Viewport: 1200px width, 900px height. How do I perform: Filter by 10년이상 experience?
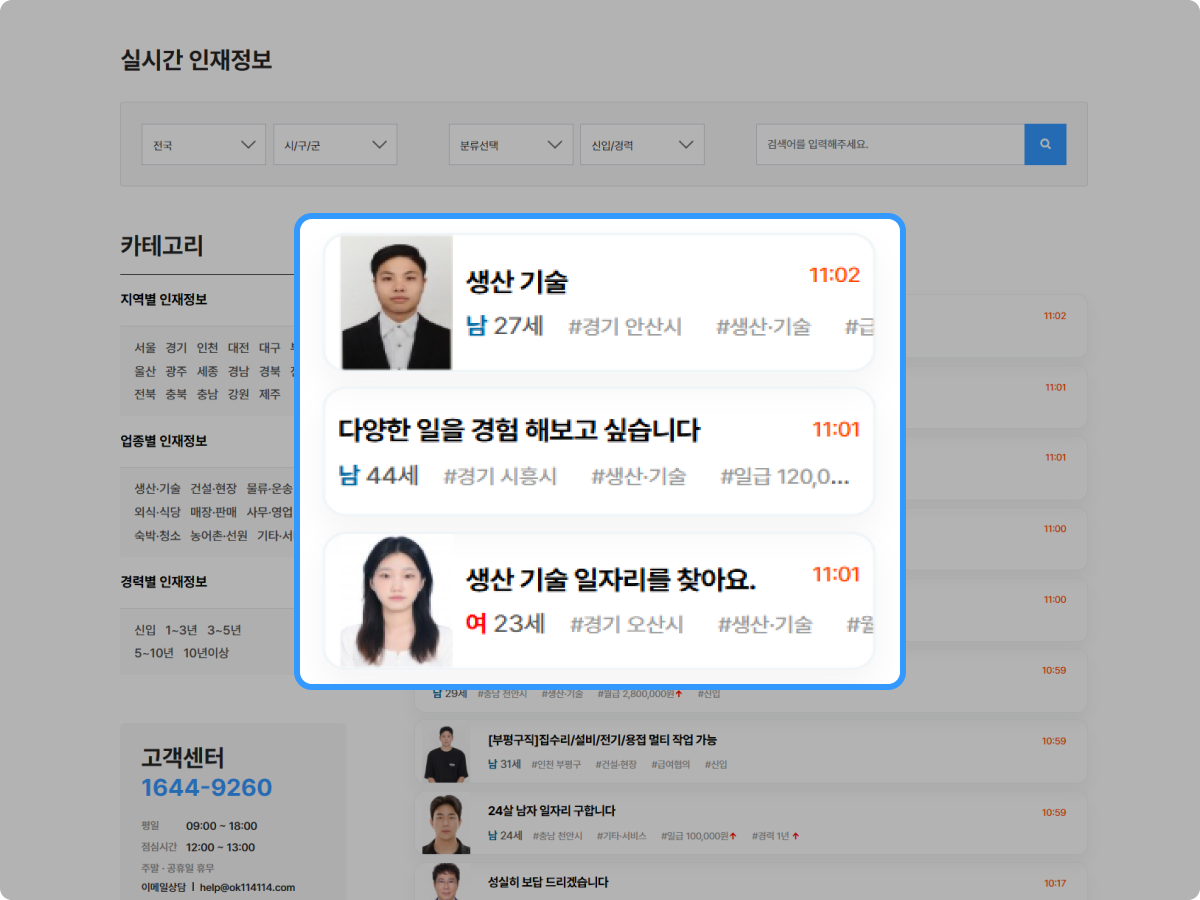(206, 653)
